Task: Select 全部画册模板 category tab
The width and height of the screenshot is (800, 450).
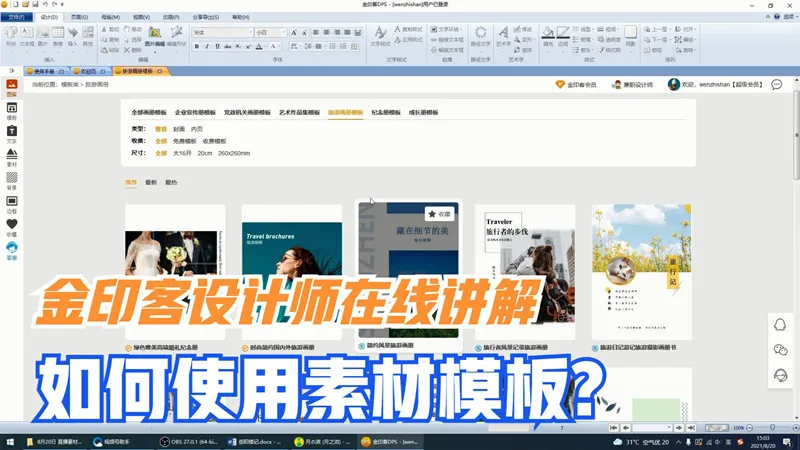Action: [149, 112]
